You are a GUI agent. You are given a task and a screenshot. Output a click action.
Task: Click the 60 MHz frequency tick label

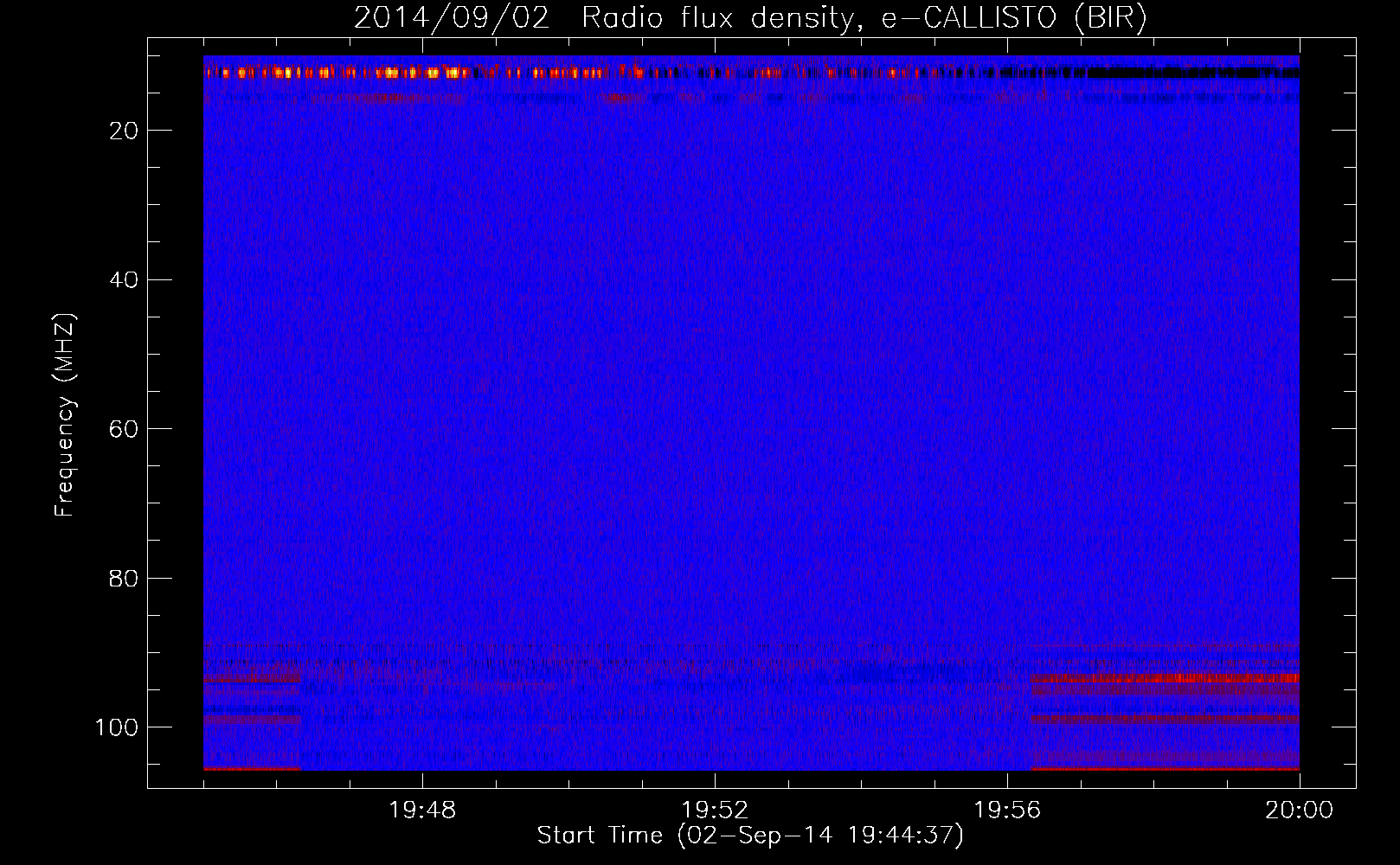124,430
